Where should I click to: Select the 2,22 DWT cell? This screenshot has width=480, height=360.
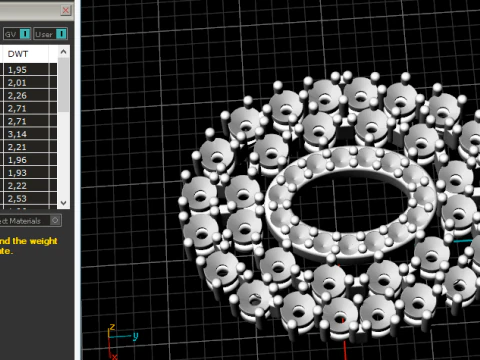point(26,186)
